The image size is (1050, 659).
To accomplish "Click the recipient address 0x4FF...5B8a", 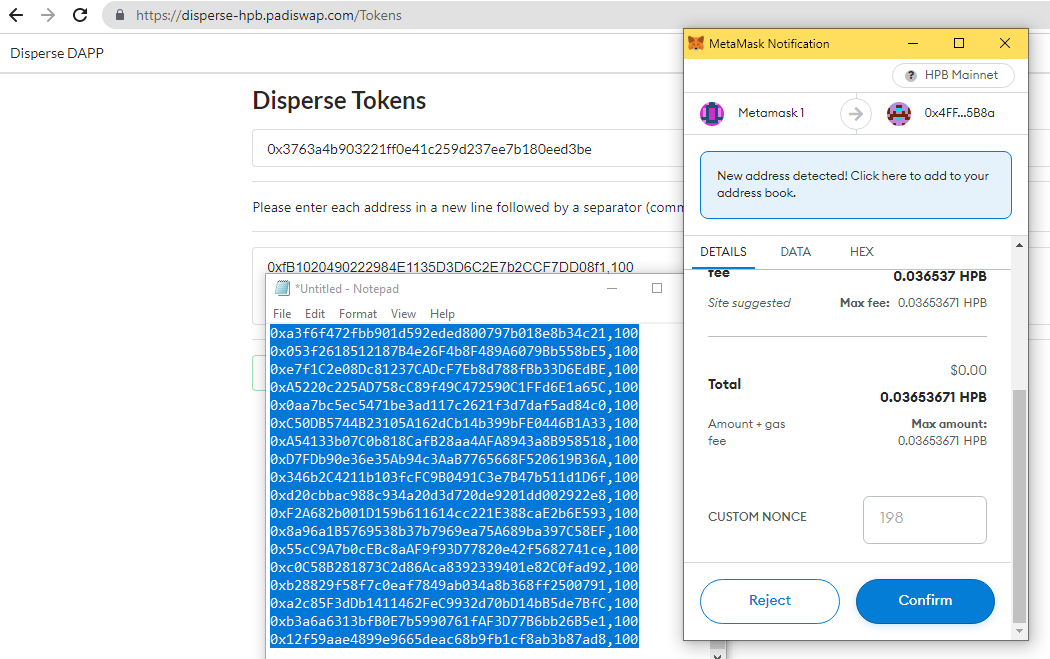I will pos(959,113).
